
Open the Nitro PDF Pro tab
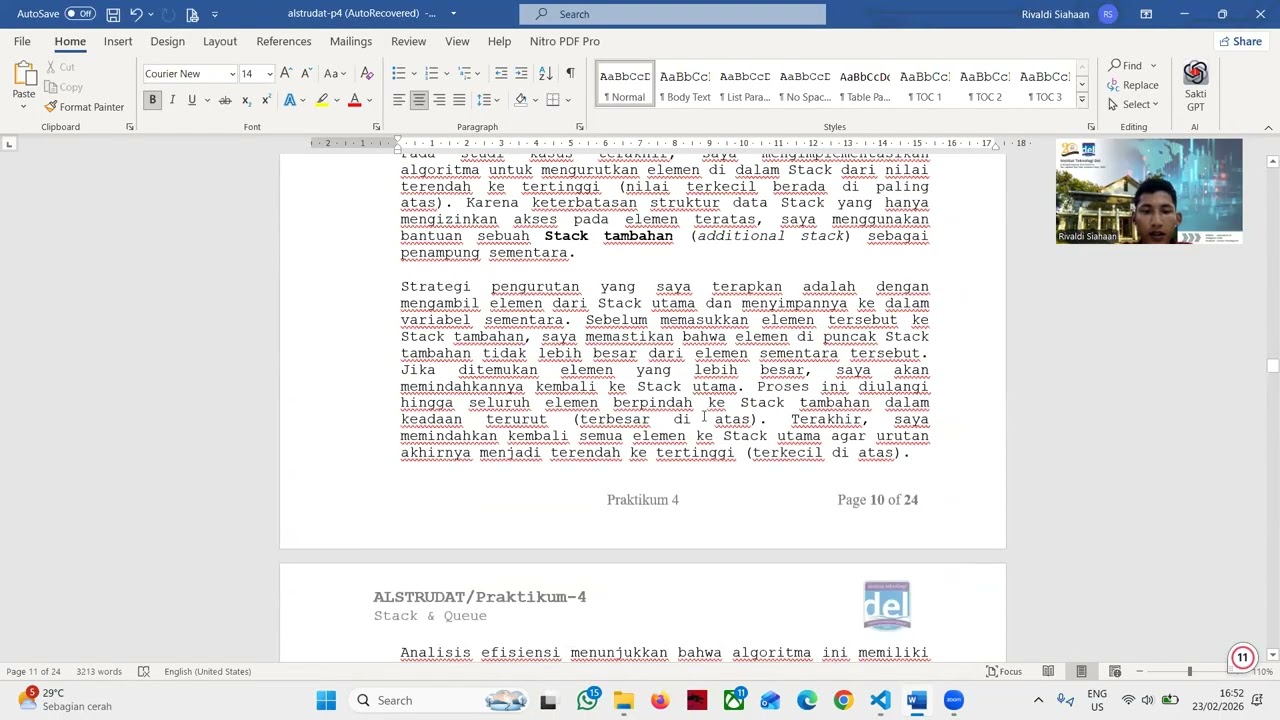(x=565, y=41)
